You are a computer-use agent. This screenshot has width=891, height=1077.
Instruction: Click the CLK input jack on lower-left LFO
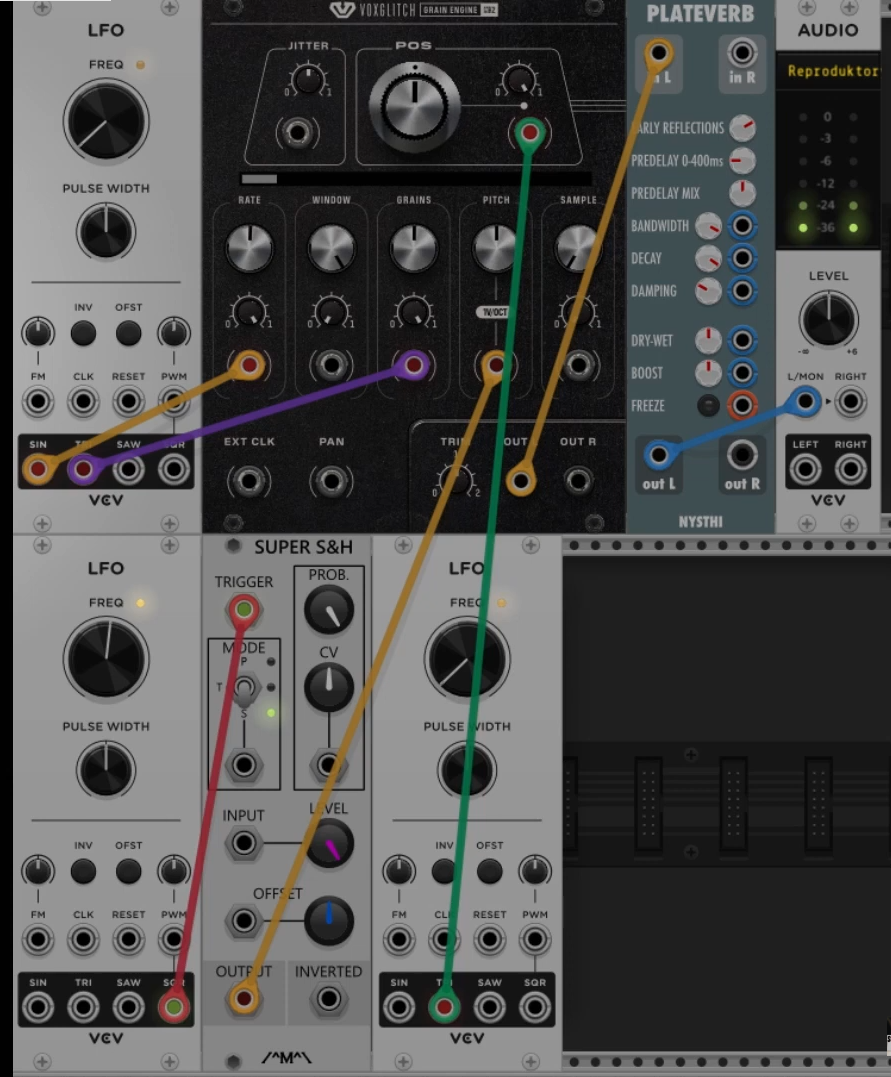pyautogui.click(x=83, y=939)
